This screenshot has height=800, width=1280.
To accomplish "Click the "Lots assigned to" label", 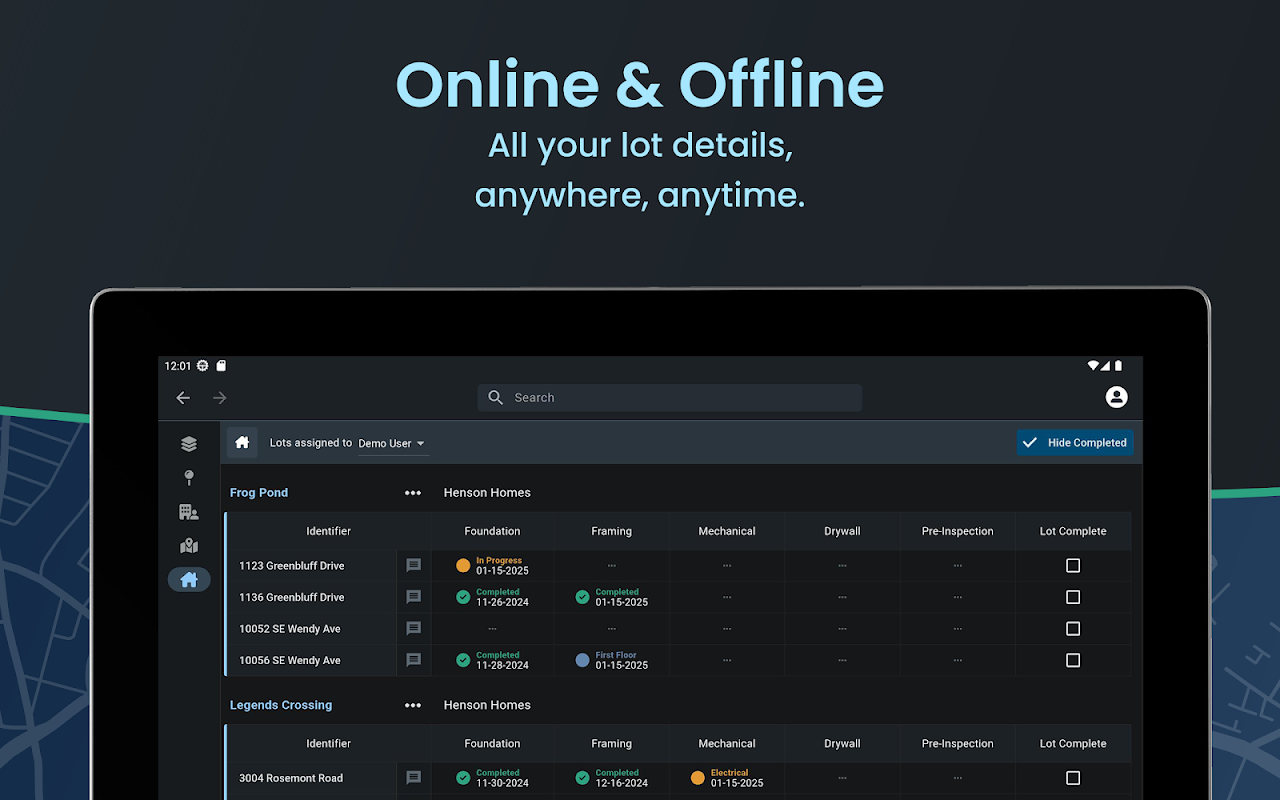I will [x=311, y=443].
